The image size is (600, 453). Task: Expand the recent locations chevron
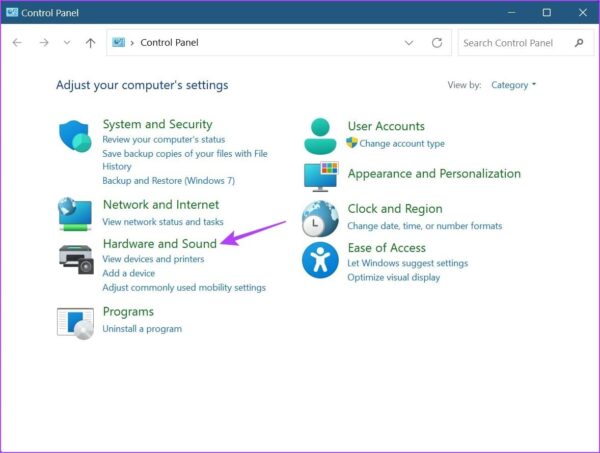[67, 43]
